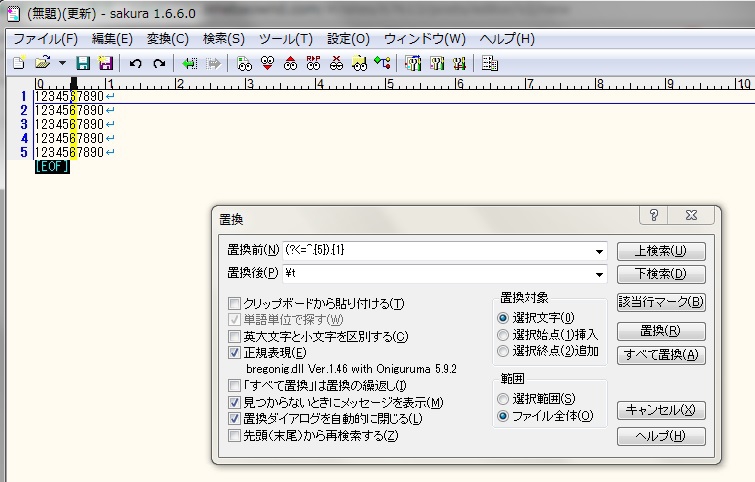Image resolution: width=755 pixels, height=482 pixels.
Task: Create a new file with toolbar icon
Action: [19, 63]
